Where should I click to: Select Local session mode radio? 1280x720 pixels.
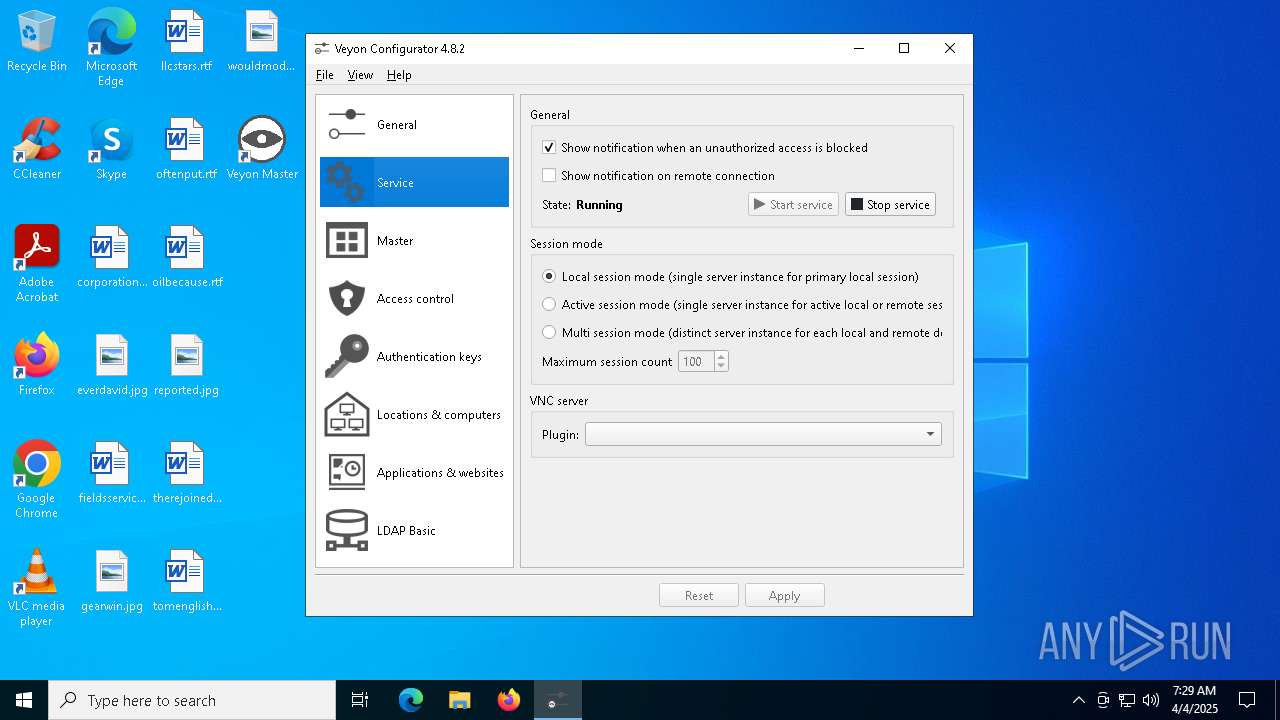click(x=549, y=276)
